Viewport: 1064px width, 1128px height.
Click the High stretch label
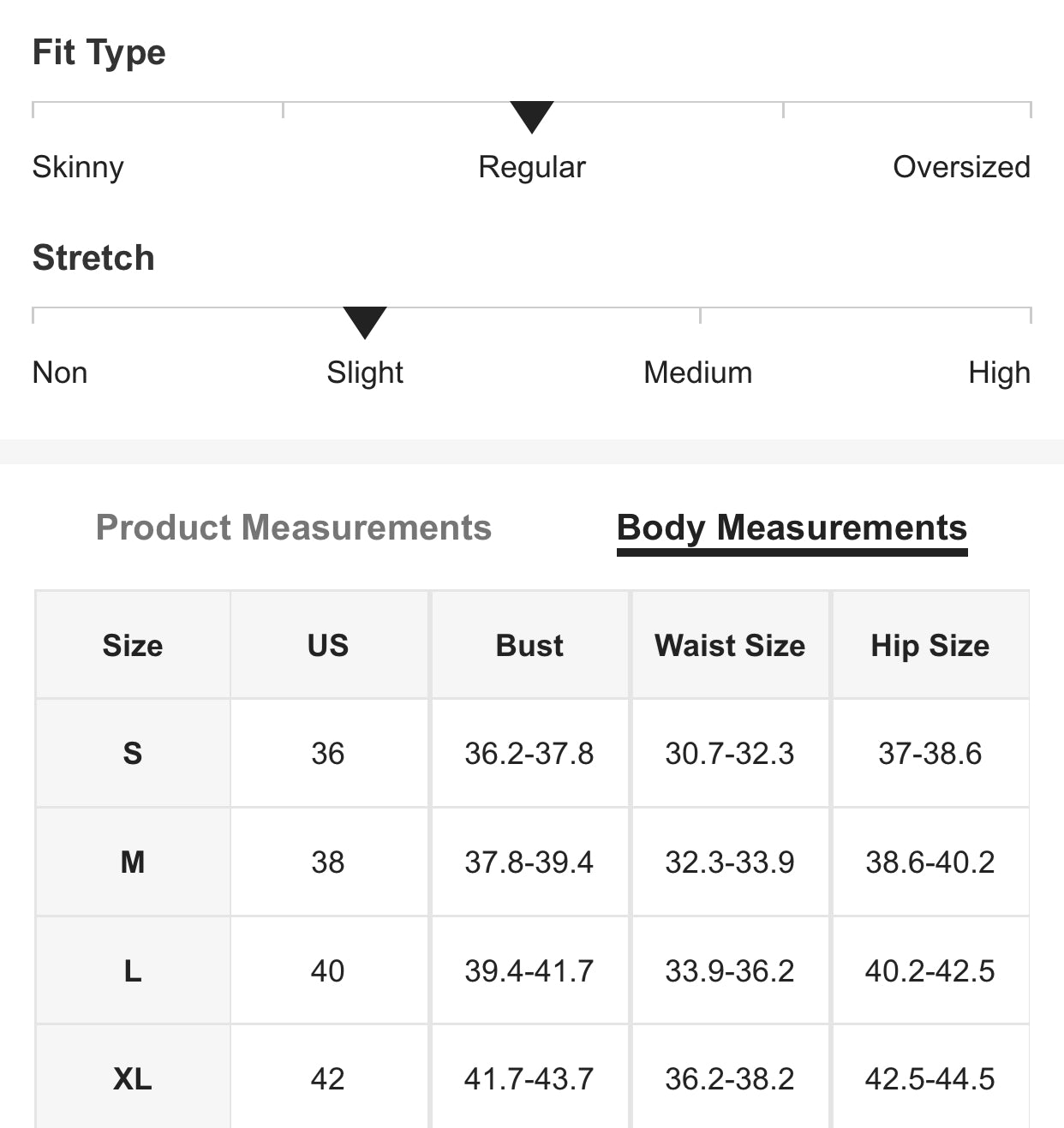coord(999,373)
